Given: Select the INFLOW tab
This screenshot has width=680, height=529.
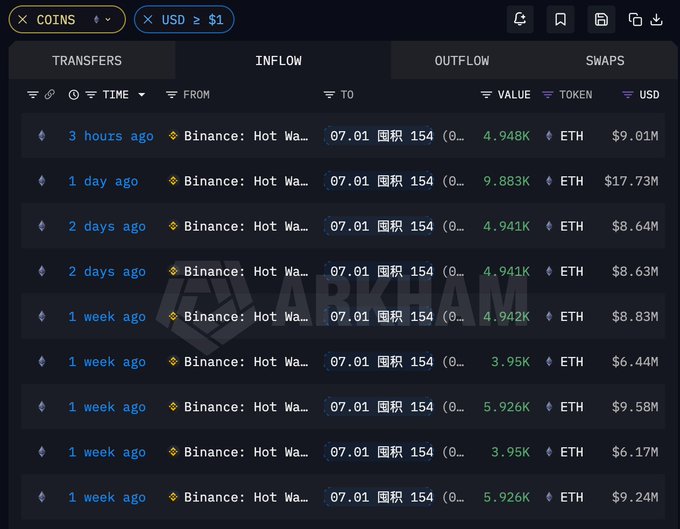Looking at the screenshot, I should click(278, 61).
